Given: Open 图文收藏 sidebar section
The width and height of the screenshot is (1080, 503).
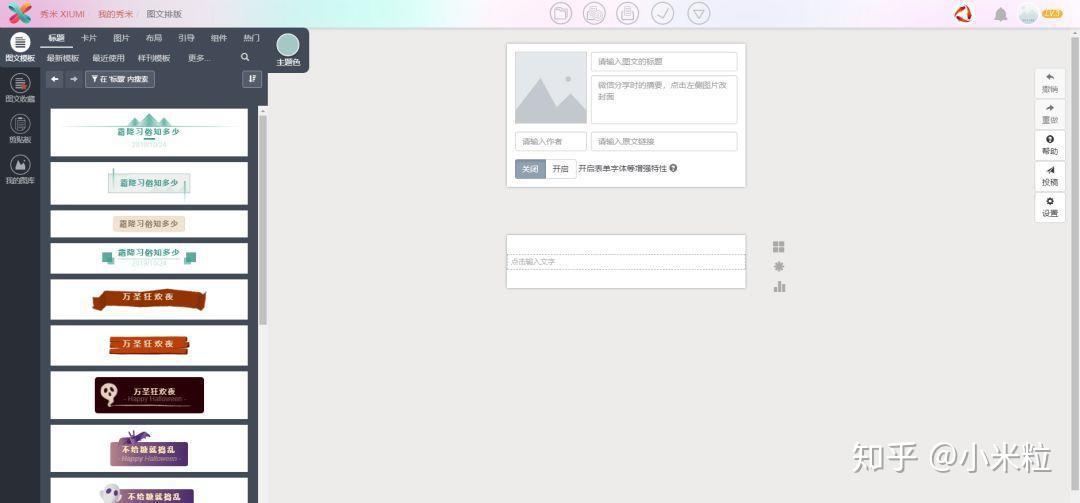Looking at the screenshot, I should [x=20, y=88].
